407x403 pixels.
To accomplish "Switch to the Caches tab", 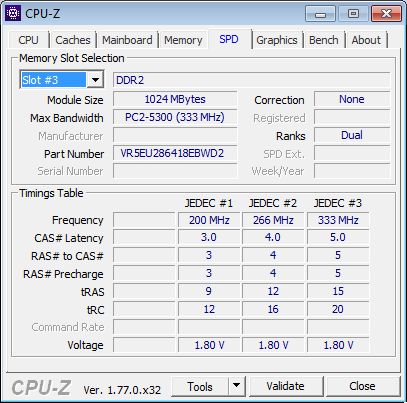I will coord(73,40).
